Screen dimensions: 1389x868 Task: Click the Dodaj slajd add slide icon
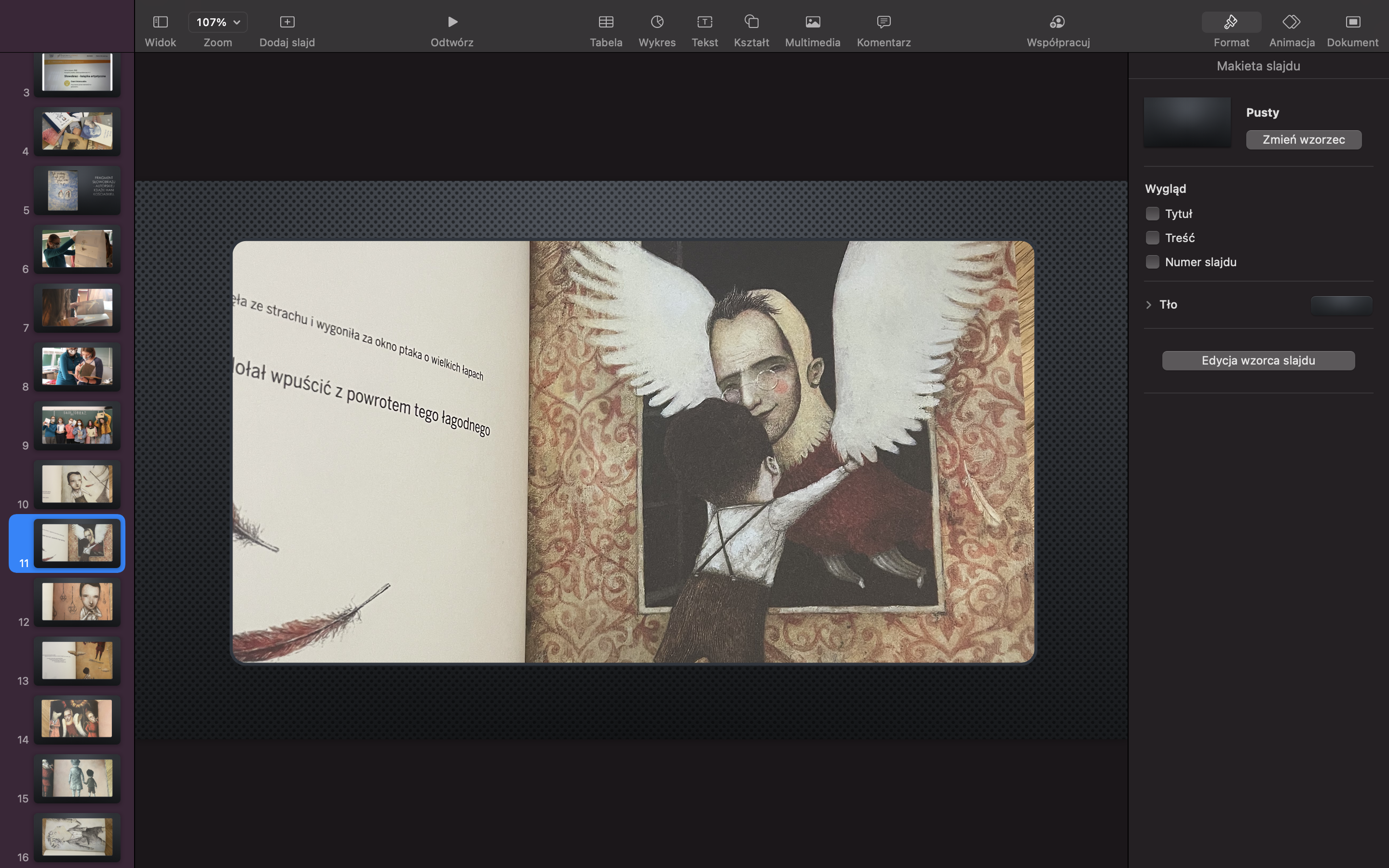point(287,22)
